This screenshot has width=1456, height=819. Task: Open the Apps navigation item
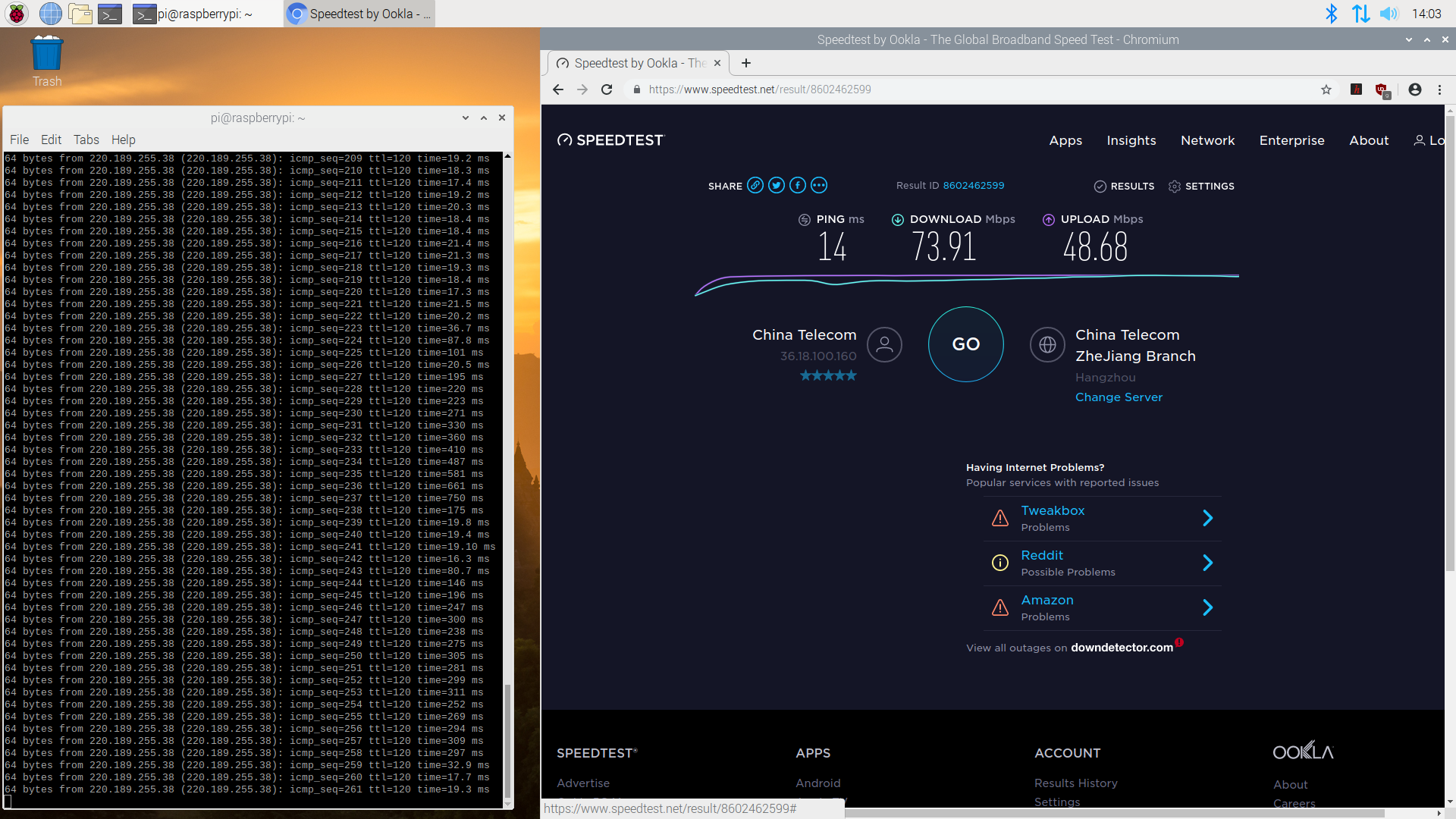click(1065, 140)
